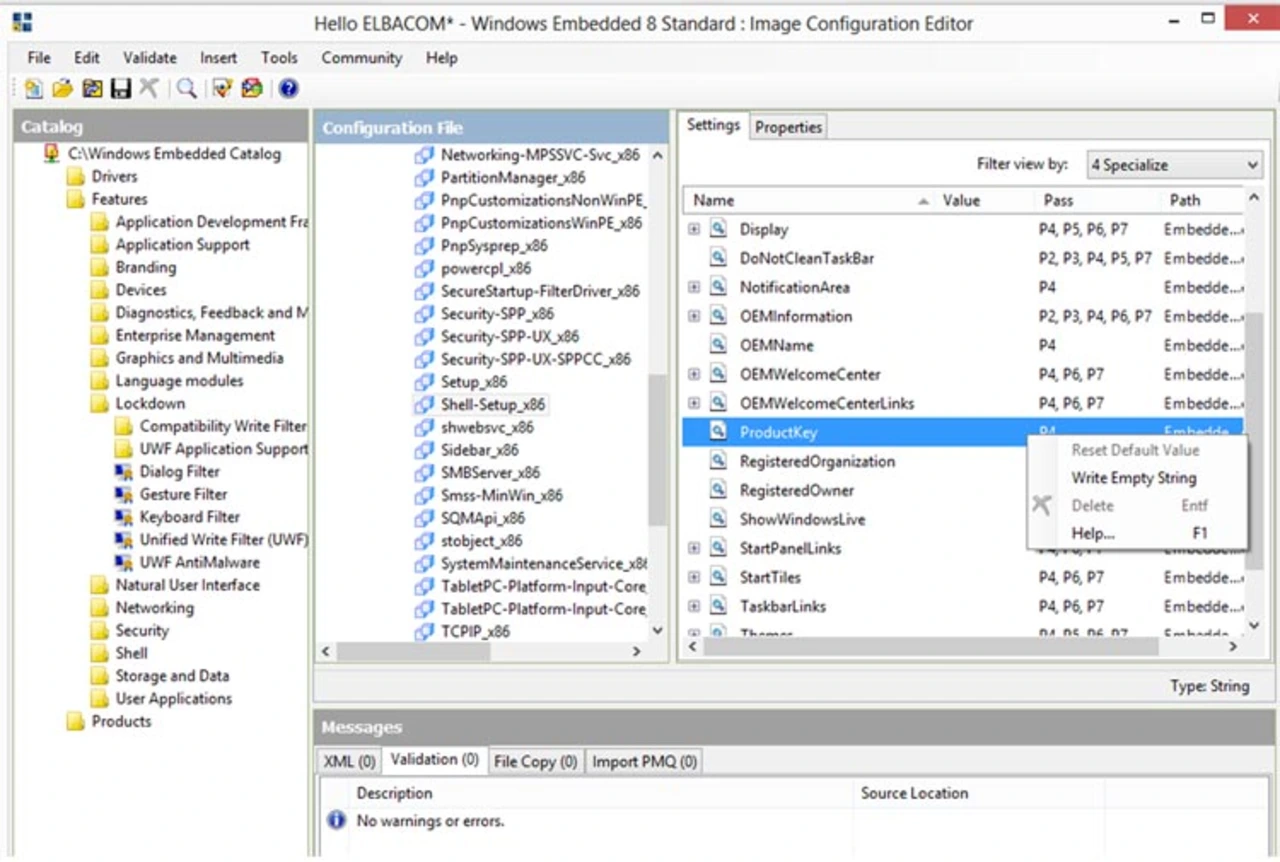Click the Validate toolbar icon
Screen dimensions: 1280x862
222,89
